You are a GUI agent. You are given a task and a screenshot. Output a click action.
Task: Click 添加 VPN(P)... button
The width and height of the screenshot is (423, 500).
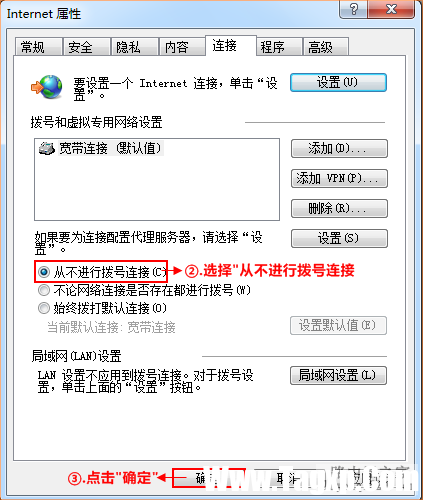point(339,178)
